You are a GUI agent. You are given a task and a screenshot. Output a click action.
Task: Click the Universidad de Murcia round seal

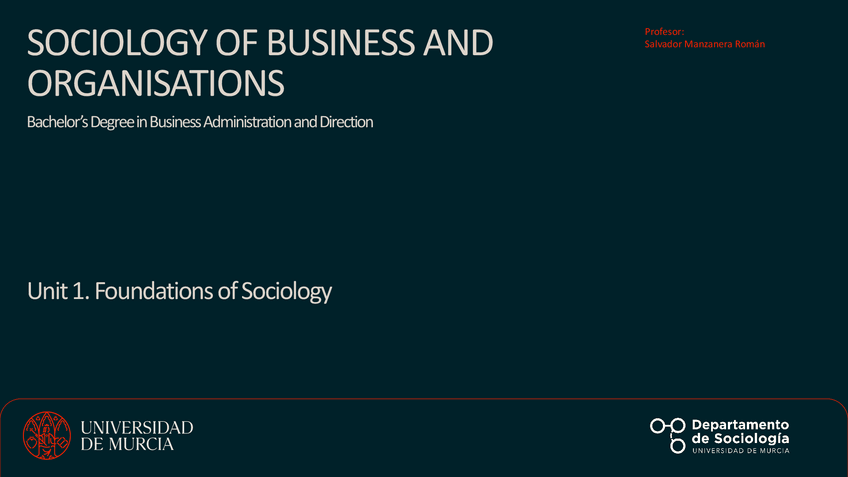click(x=47, y=436)
